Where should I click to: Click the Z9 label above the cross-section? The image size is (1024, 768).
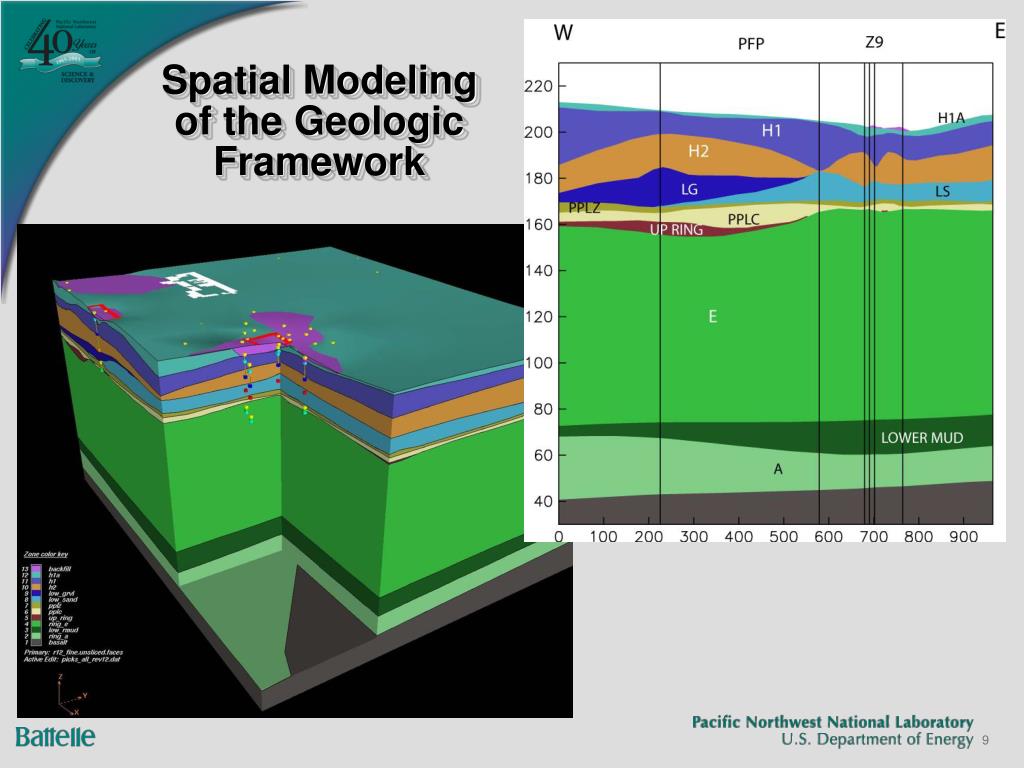(874, 43)
